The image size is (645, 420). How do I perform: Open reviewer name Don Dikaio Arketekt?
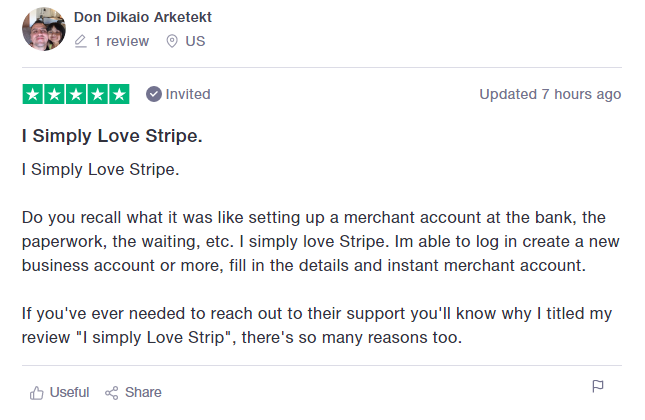point(143,17)
